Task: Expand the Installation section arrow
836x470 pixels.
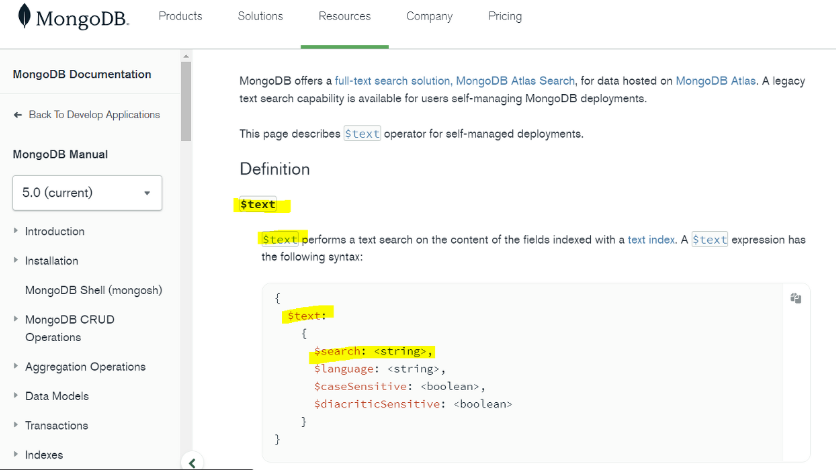Action: [15, 260]
